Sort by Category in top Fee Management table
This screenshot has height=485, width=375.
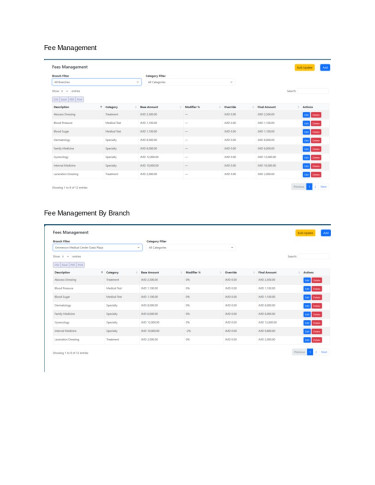pyautogui.click(x=121, y=107)
